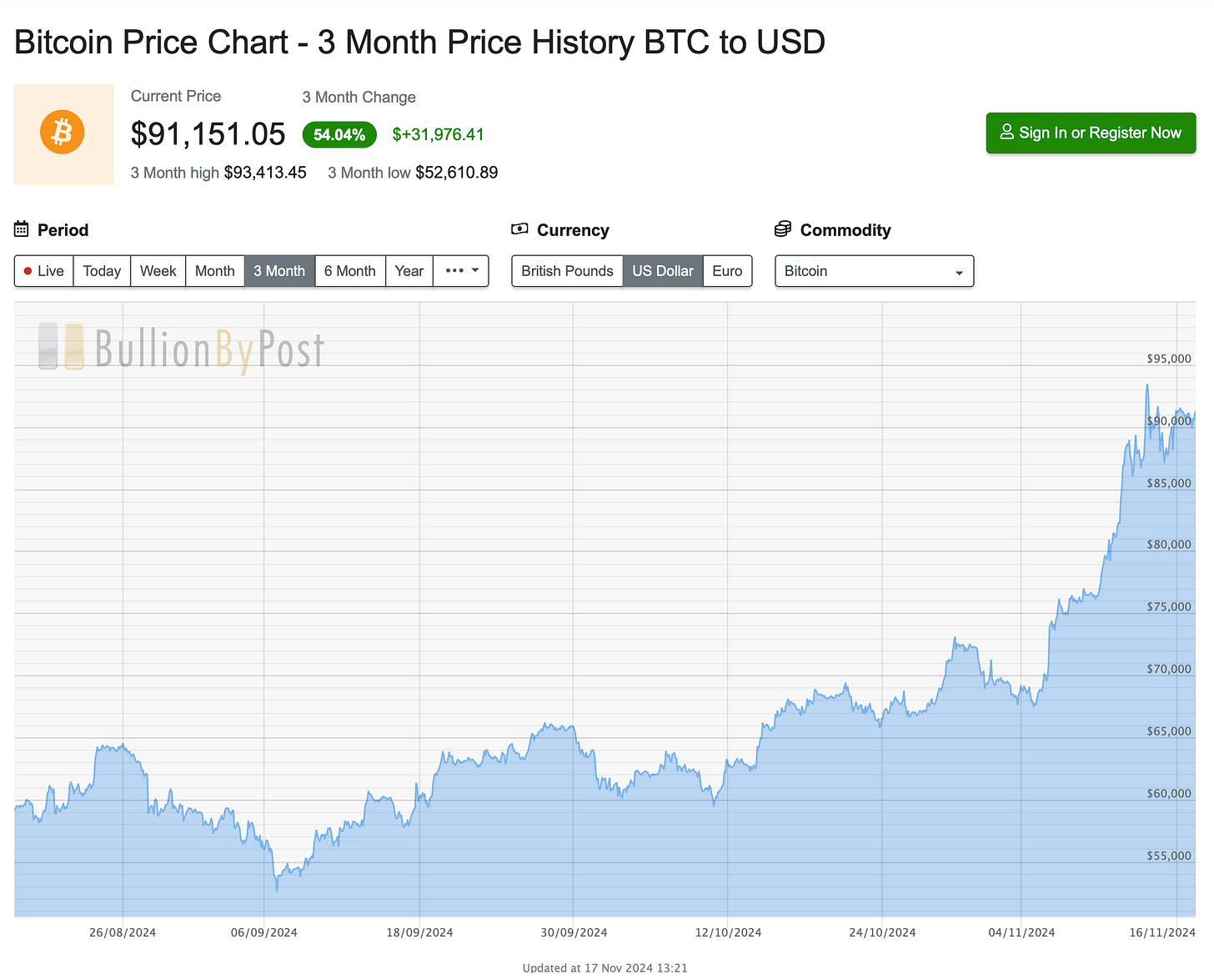1214x980 pixels.
Task: Click the 16/11/2024 axis date label
Action: 1162,932
